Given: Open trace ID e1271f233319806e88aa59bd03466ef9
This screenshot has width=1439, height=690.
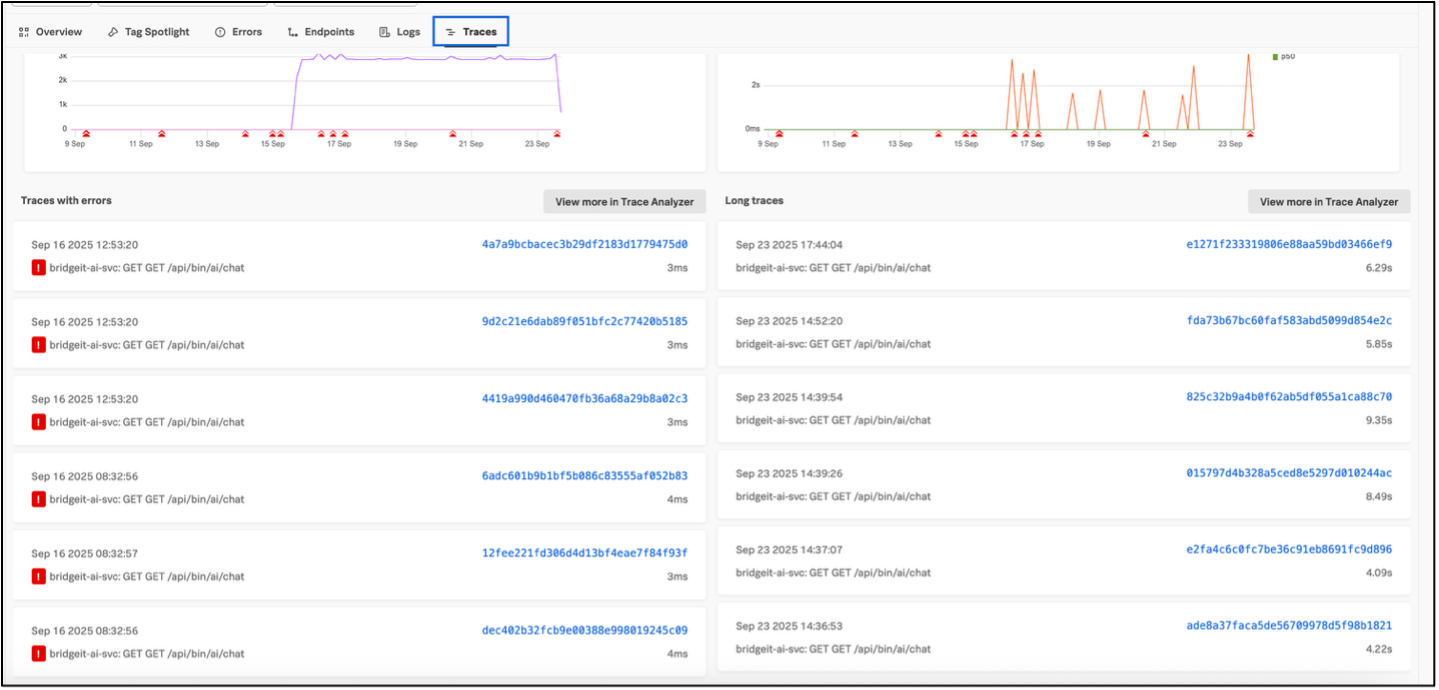Looking at the screenshot, I should pos(1288,244).
